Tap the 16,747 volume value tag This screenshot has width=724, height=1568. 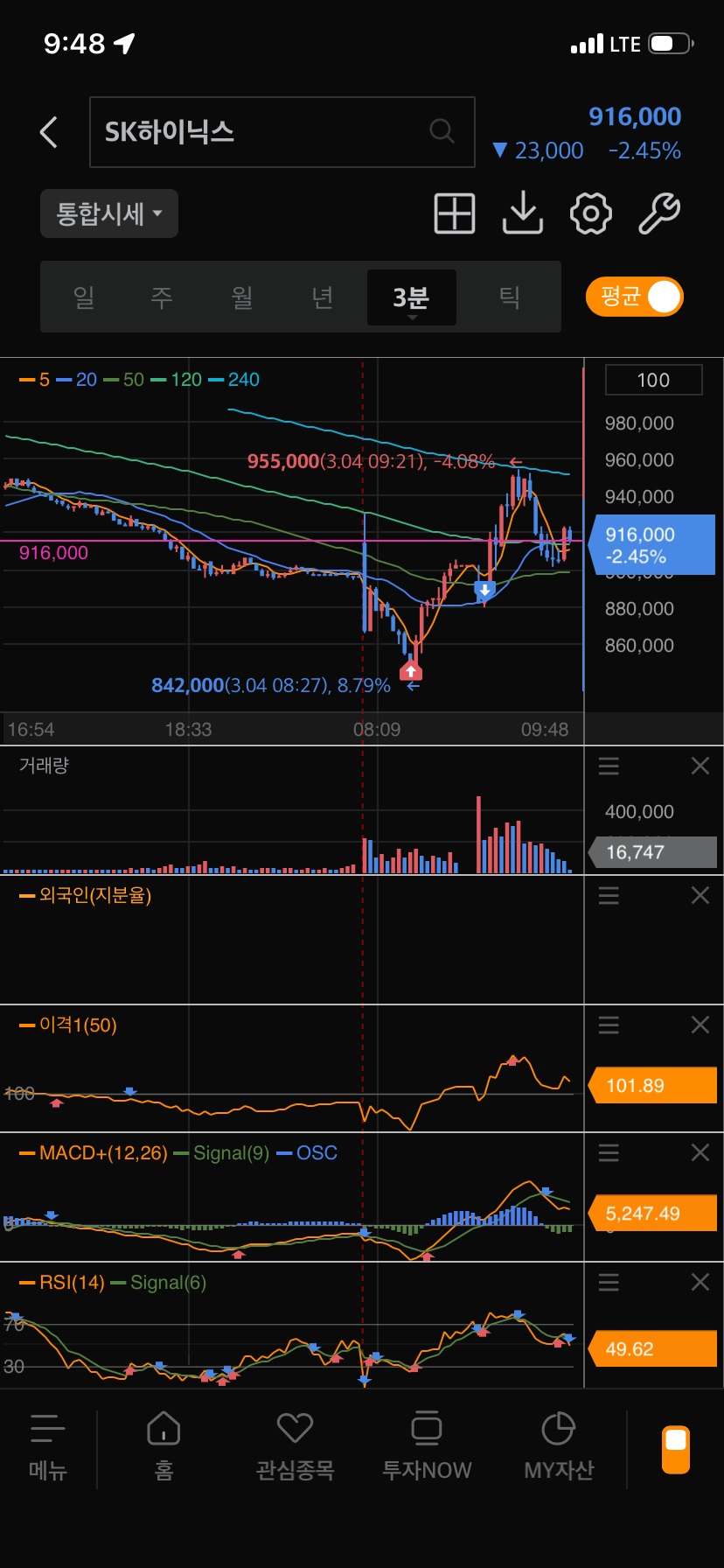coord(653,852)
